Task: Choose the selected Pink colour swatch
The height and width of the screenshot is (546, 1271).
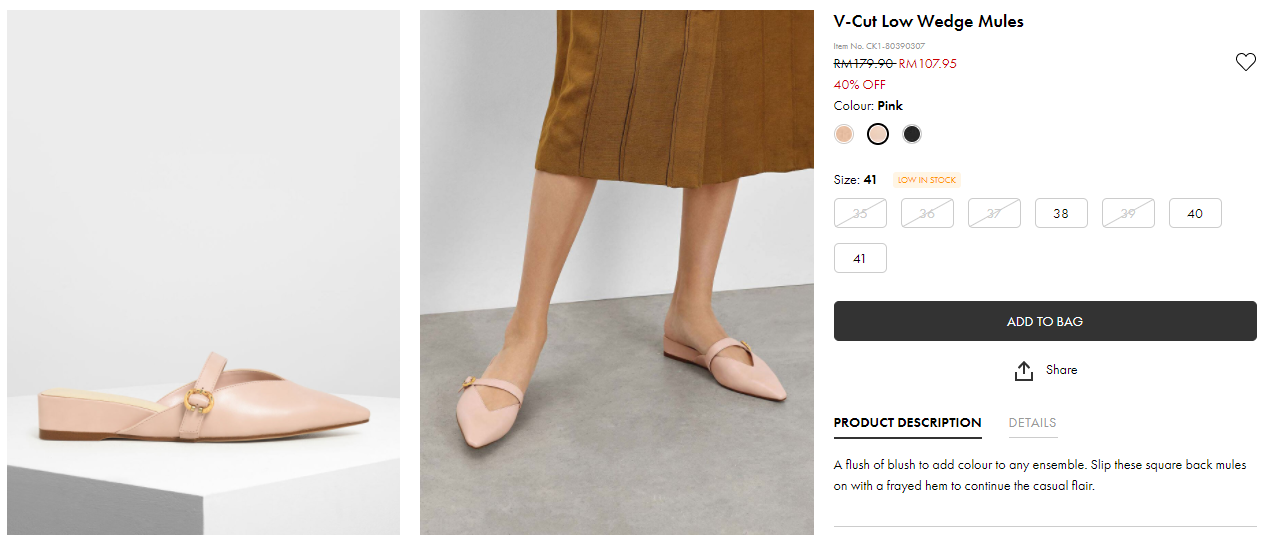Action: pos(878,134)
